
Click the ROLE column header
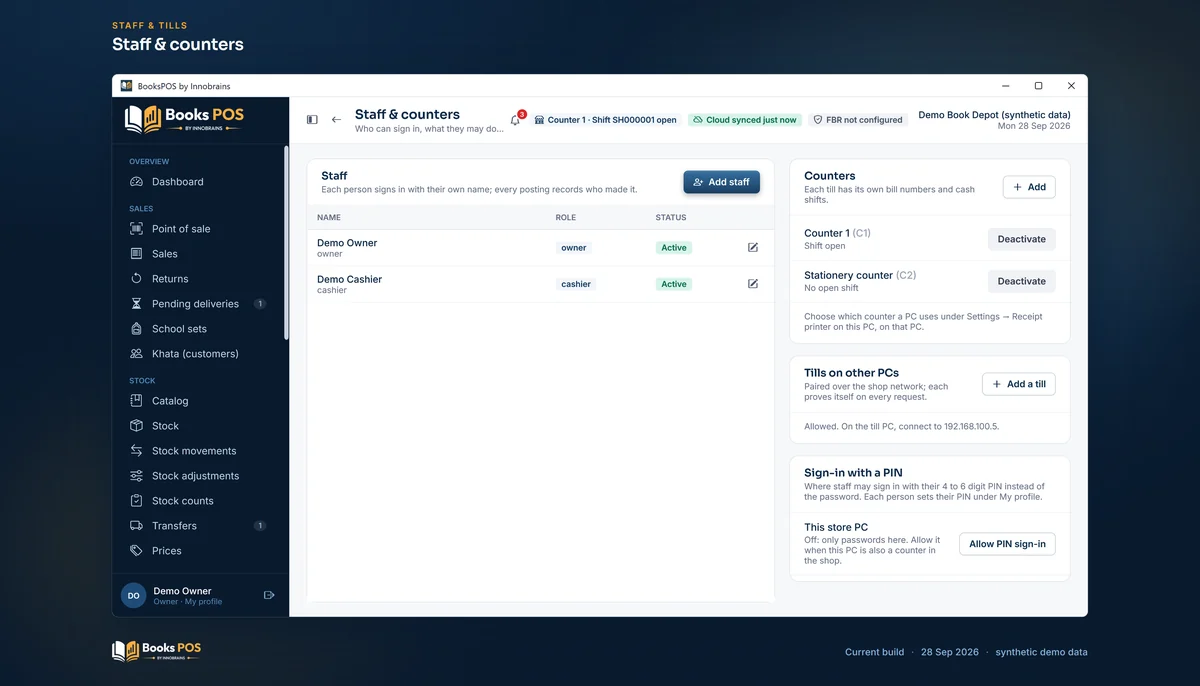click(x=566, y=217)
